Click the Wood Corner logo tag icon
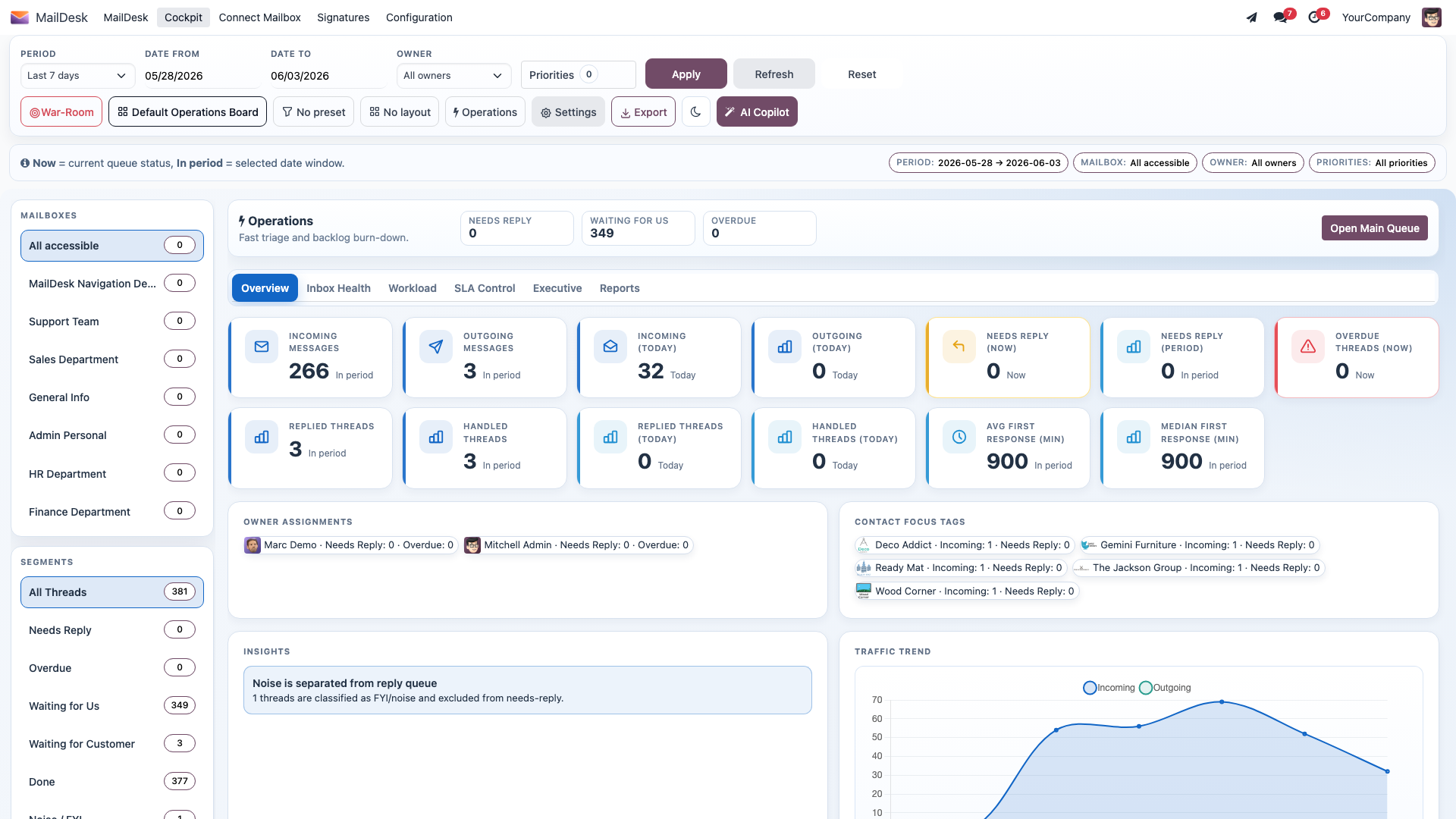The height and width of the screenshot is (819, 1456). pos(864,591)
